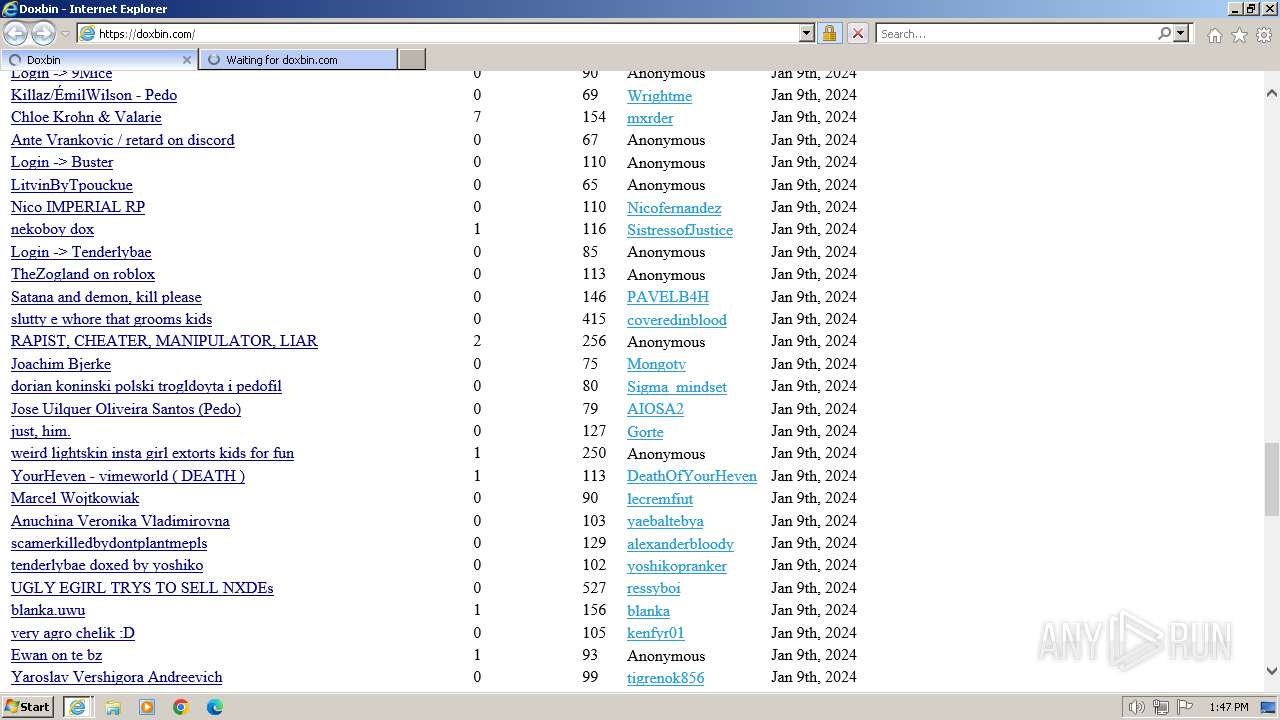Click the Internet Explorer icon in the title bar
Viewport: 1280px width, 720px height.
[10, 9]
